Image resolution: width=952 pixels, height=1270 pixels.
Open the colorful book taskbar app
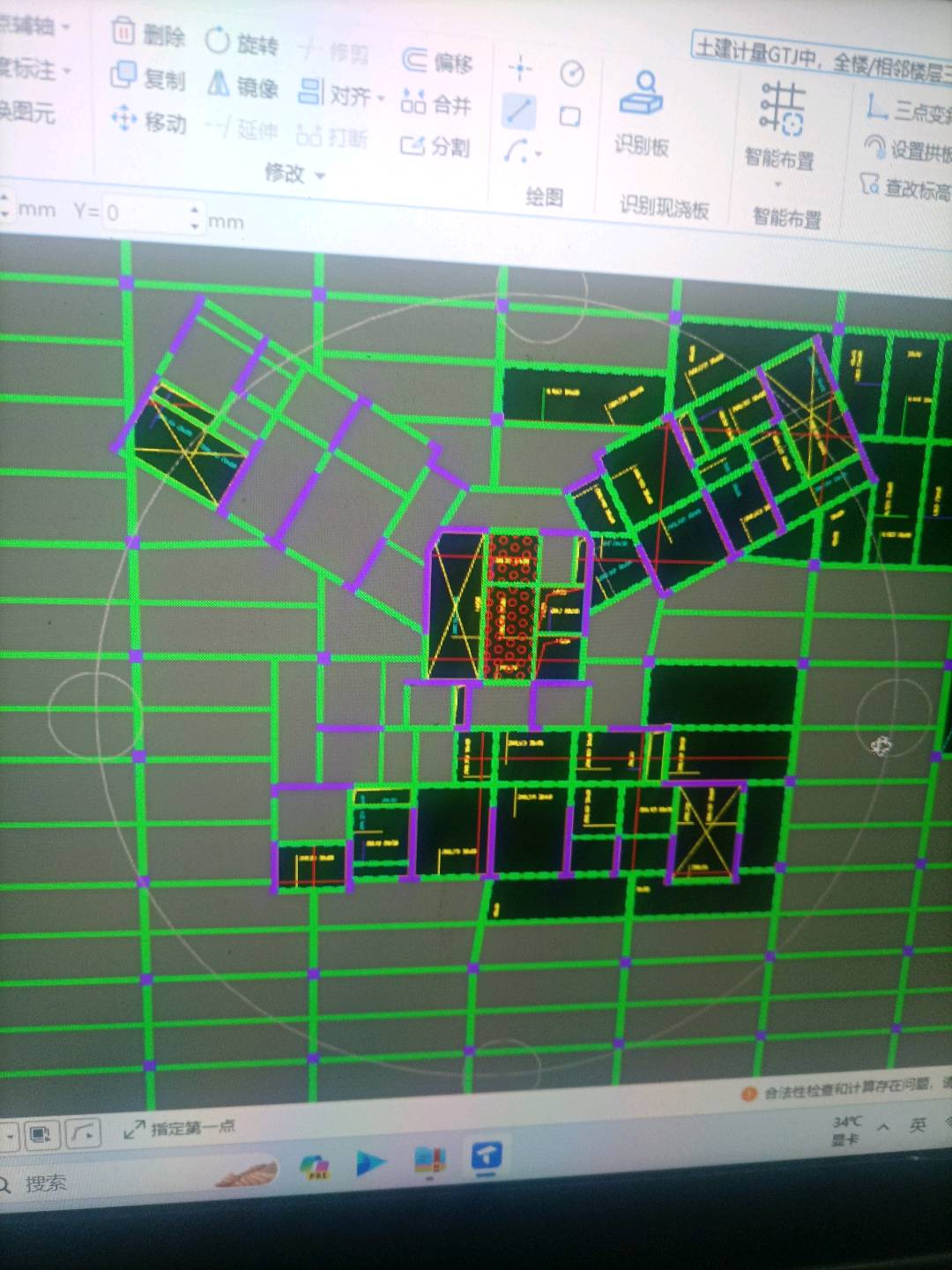pos(430,1160)
